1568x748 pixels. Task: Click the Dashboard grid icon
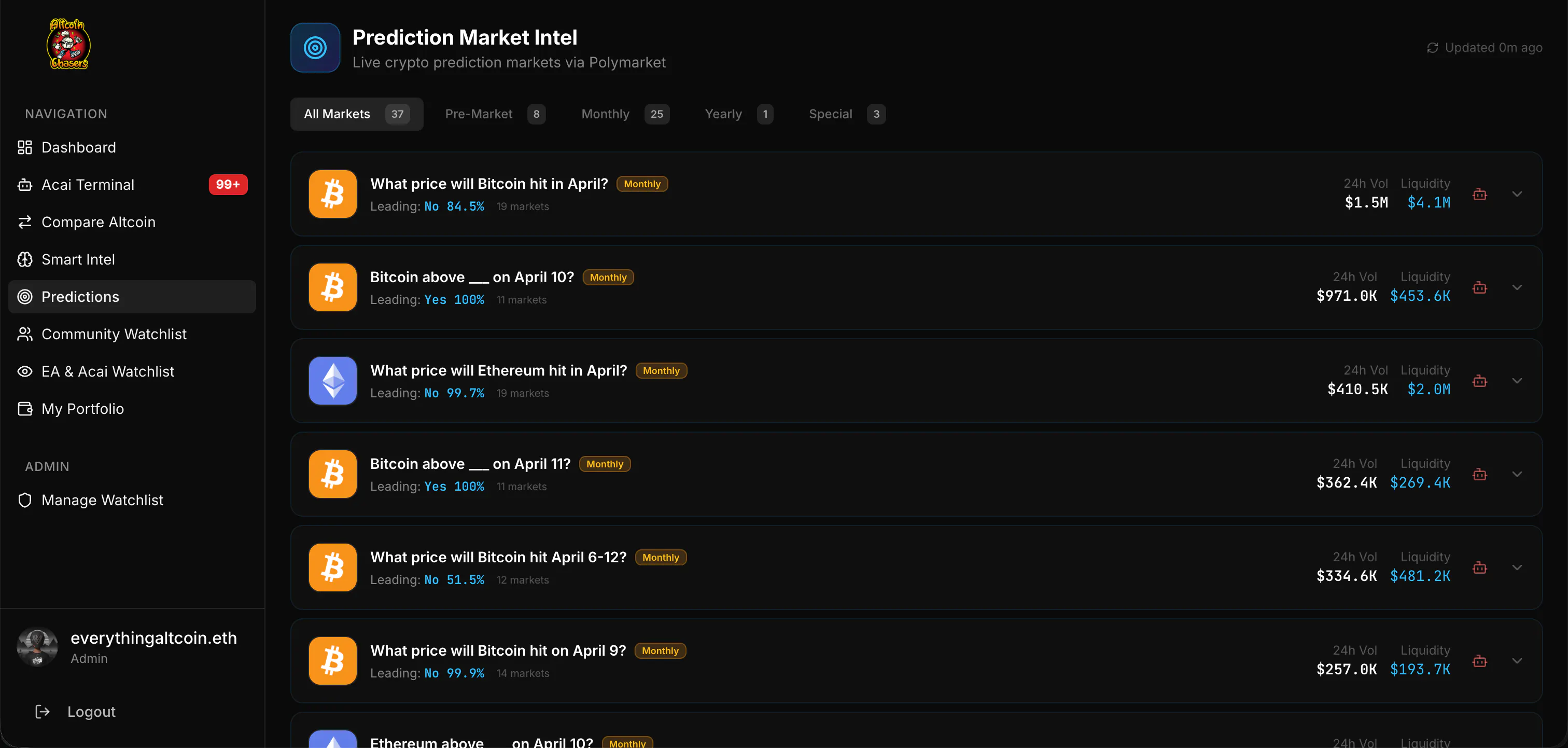pyautogui.click(x=25, y=147)
